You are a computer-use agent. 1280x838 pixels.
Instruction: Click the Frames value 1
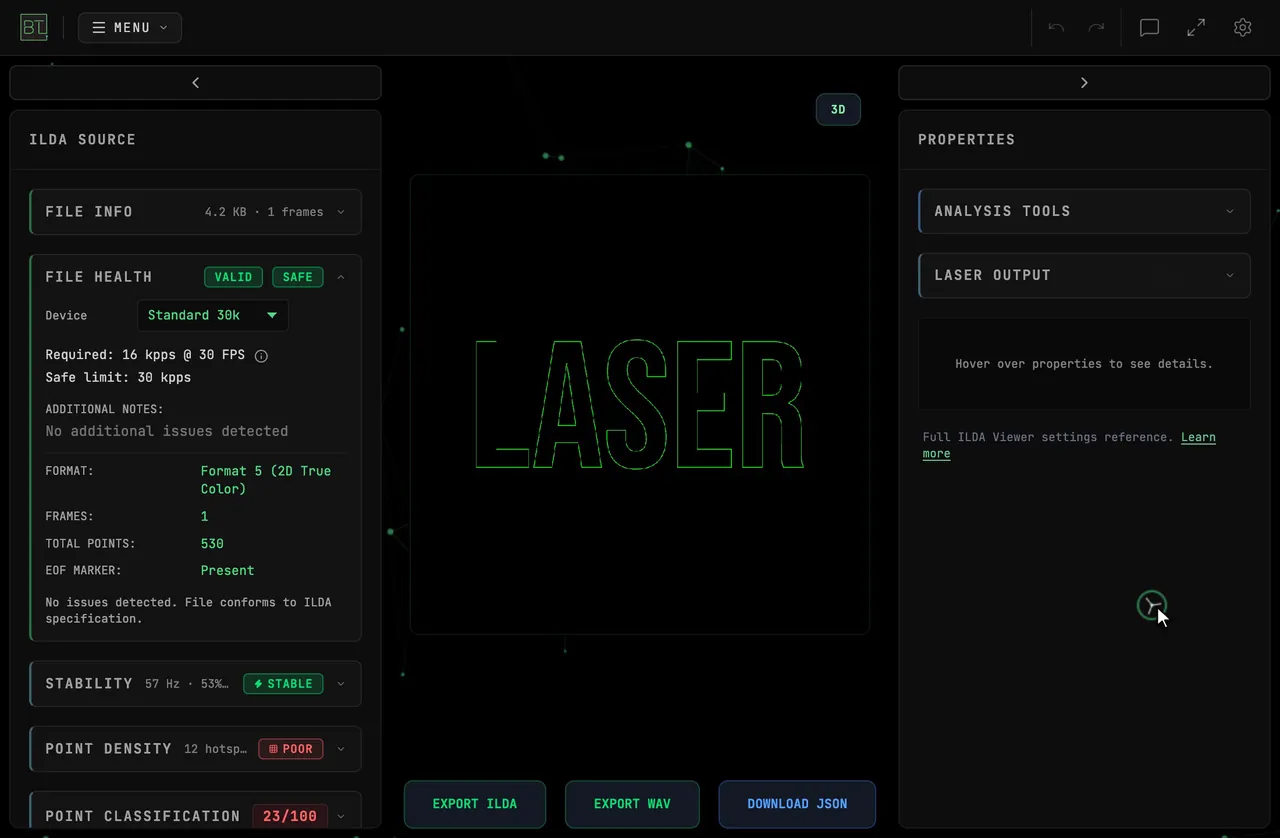(205, 517)
